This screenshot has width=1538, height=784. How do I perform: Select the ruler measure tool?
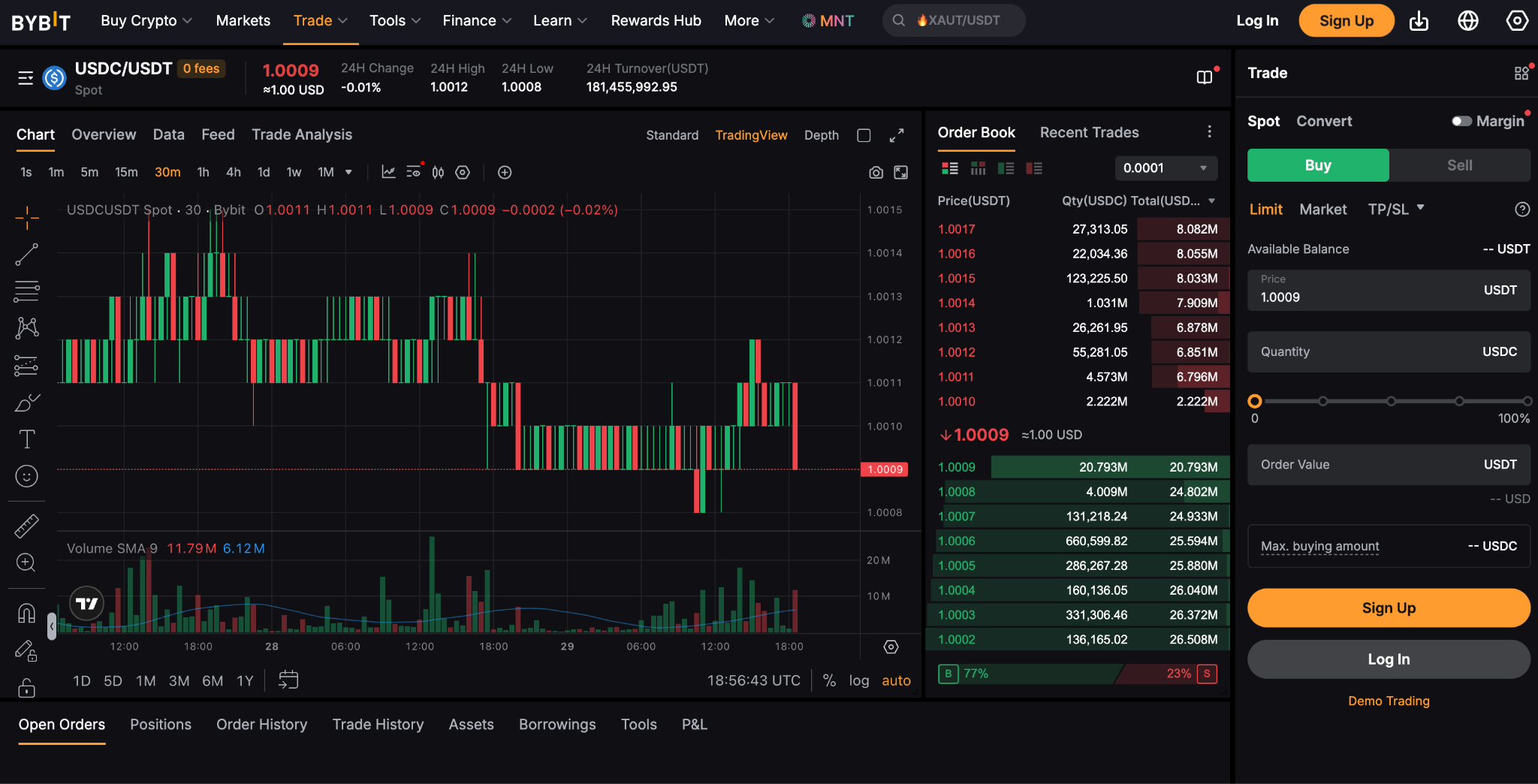tap(27, 526)
